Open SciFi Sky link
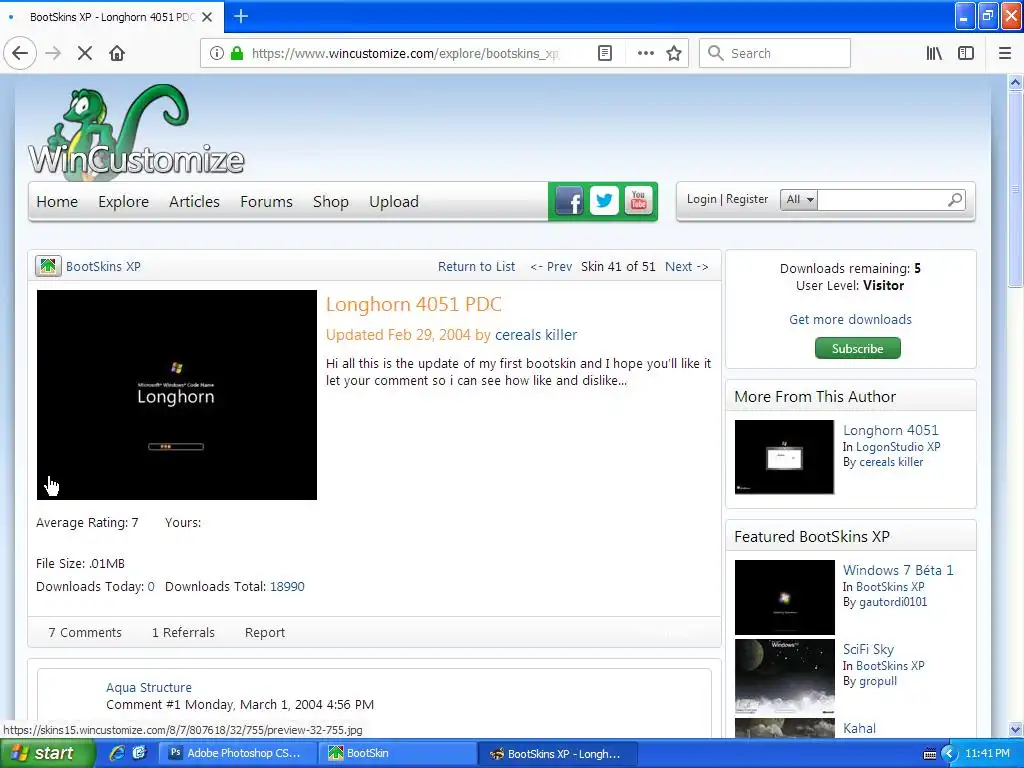This screenshot has height=768, width=1024. tap(868, 649)
